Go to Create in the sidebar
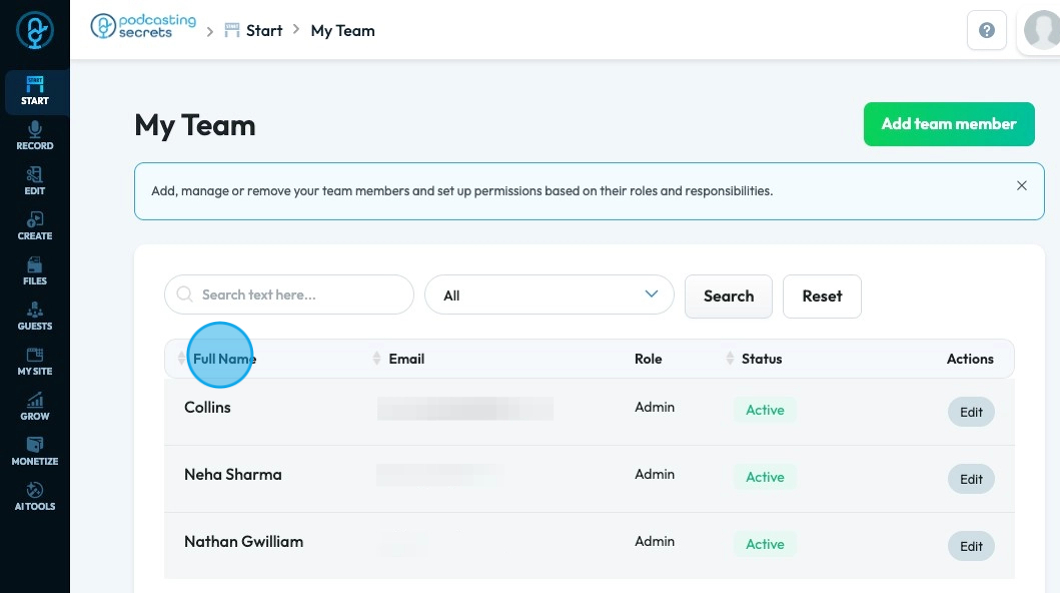 pos(35,226)
